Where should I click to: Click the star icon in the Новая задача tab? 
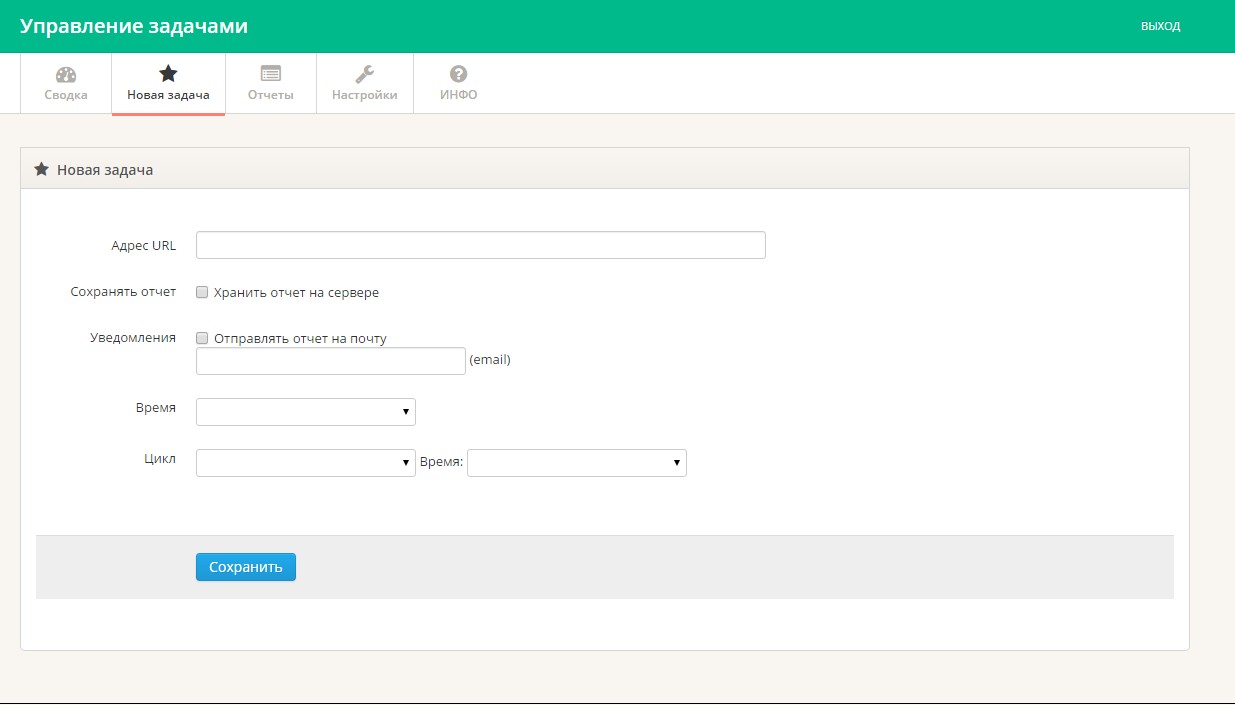(168, 74)
